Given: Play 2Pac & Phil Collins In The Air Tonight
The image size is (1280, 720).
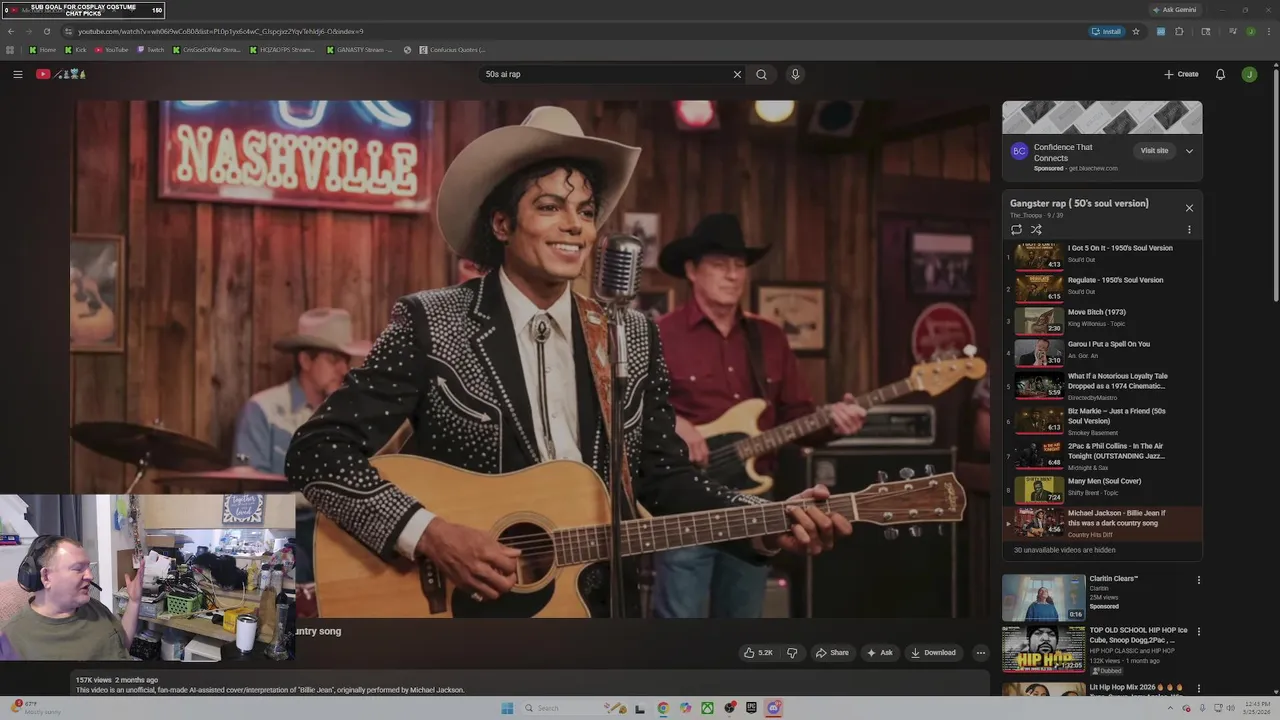Looking at the screenshot, I should point(1103,455).
